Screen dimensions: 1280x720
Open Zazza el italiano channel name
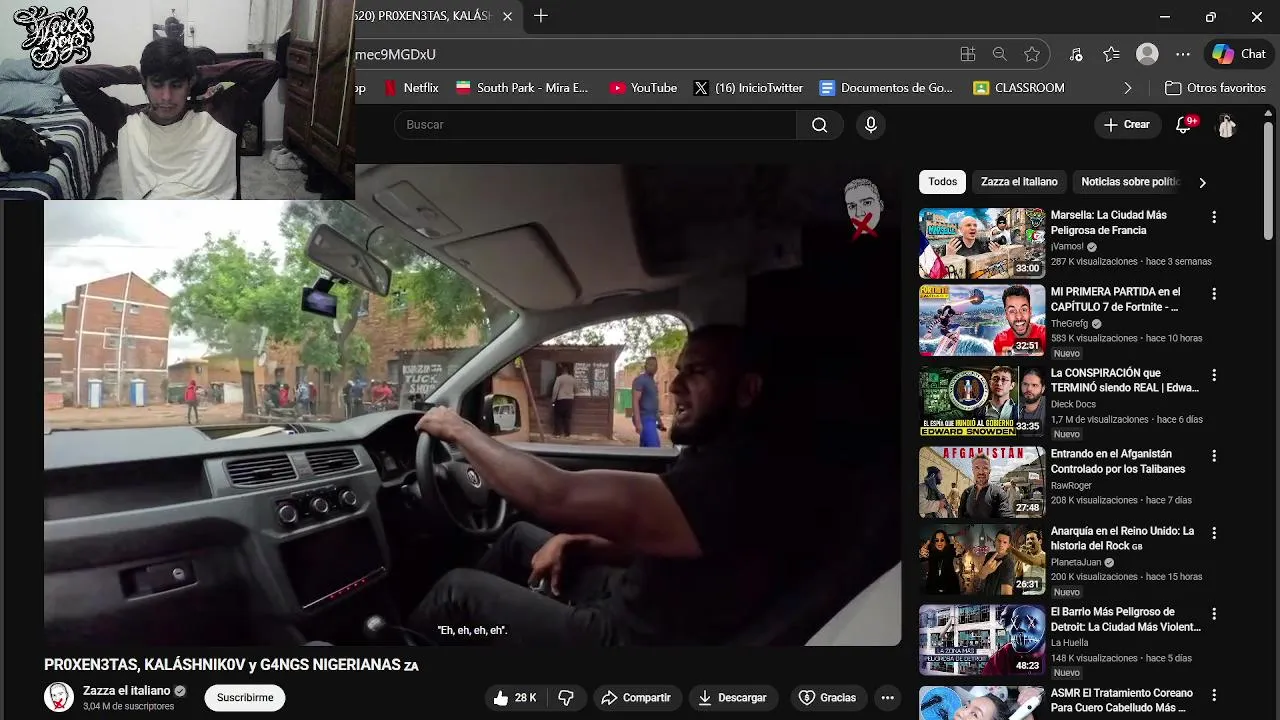tap(126, 691)
